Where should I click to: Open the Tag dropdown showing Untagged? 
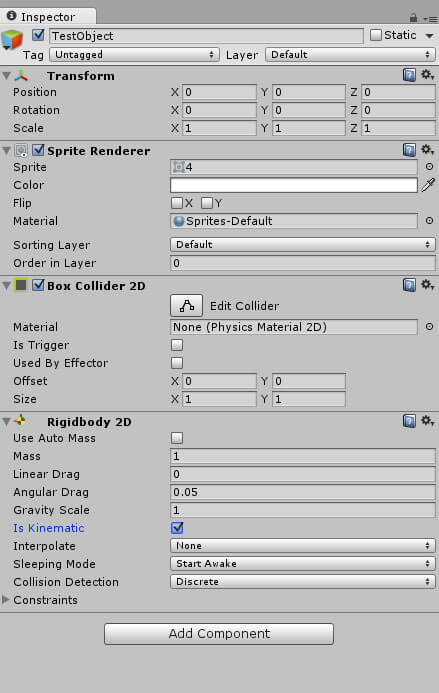coord(134,55)
